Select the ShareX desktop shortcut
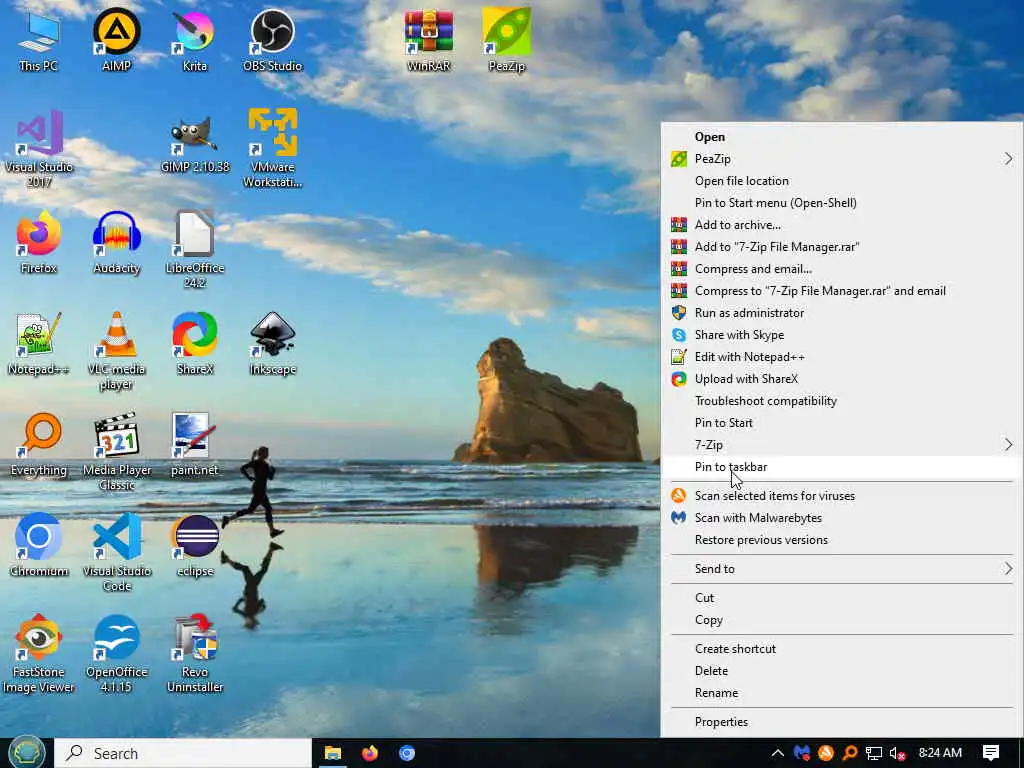Image resolution: width=1024 pixels, height=768 pixels. pyautogui.click(x=195, y=344)
